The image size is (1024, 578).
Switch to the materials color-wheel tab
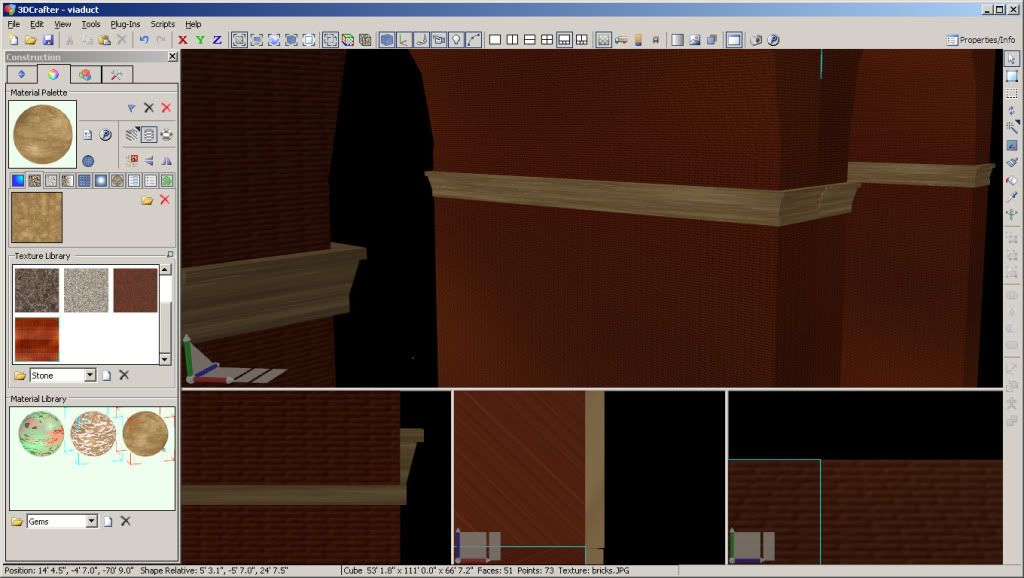click(53, 75)
